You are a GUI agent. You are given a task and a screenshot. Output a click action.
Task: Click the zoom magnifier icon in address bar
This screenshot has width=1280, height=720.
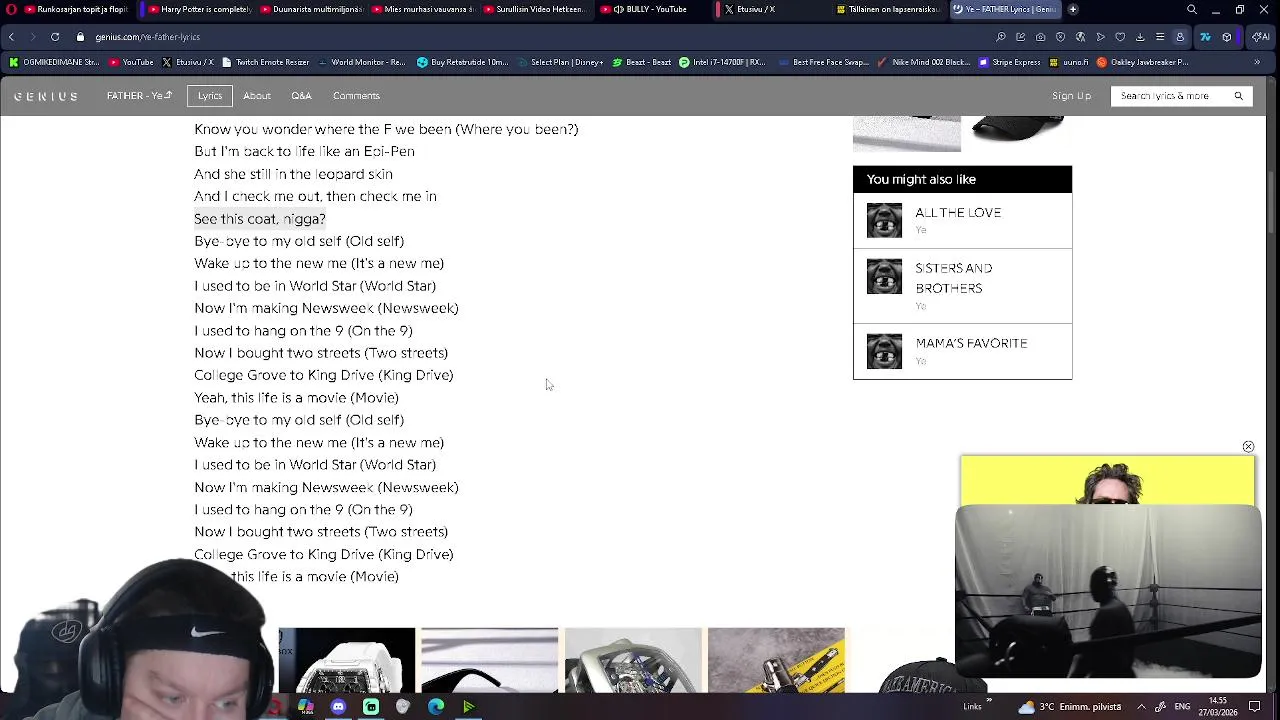pyautogui.click(x=1001, y=37)
